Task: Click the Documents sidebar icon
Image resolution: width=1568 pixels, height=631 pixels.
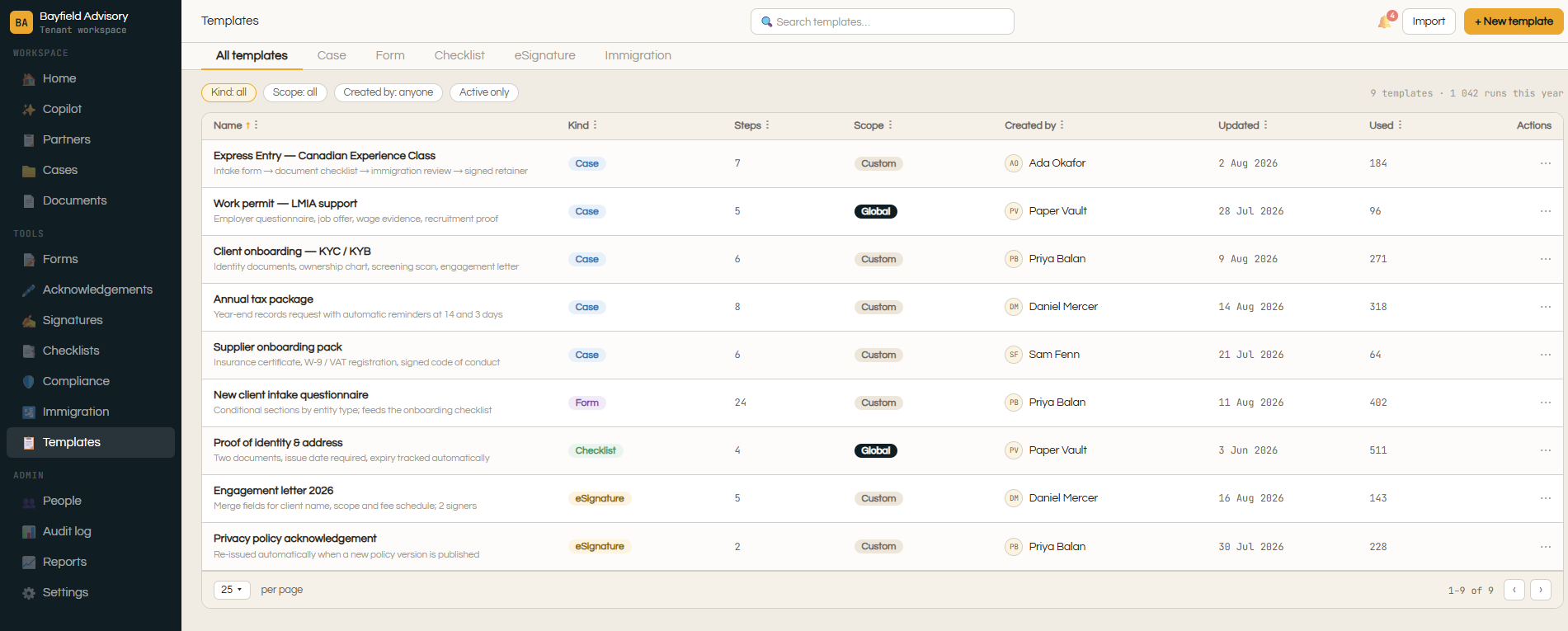Action: coord(29,201)
